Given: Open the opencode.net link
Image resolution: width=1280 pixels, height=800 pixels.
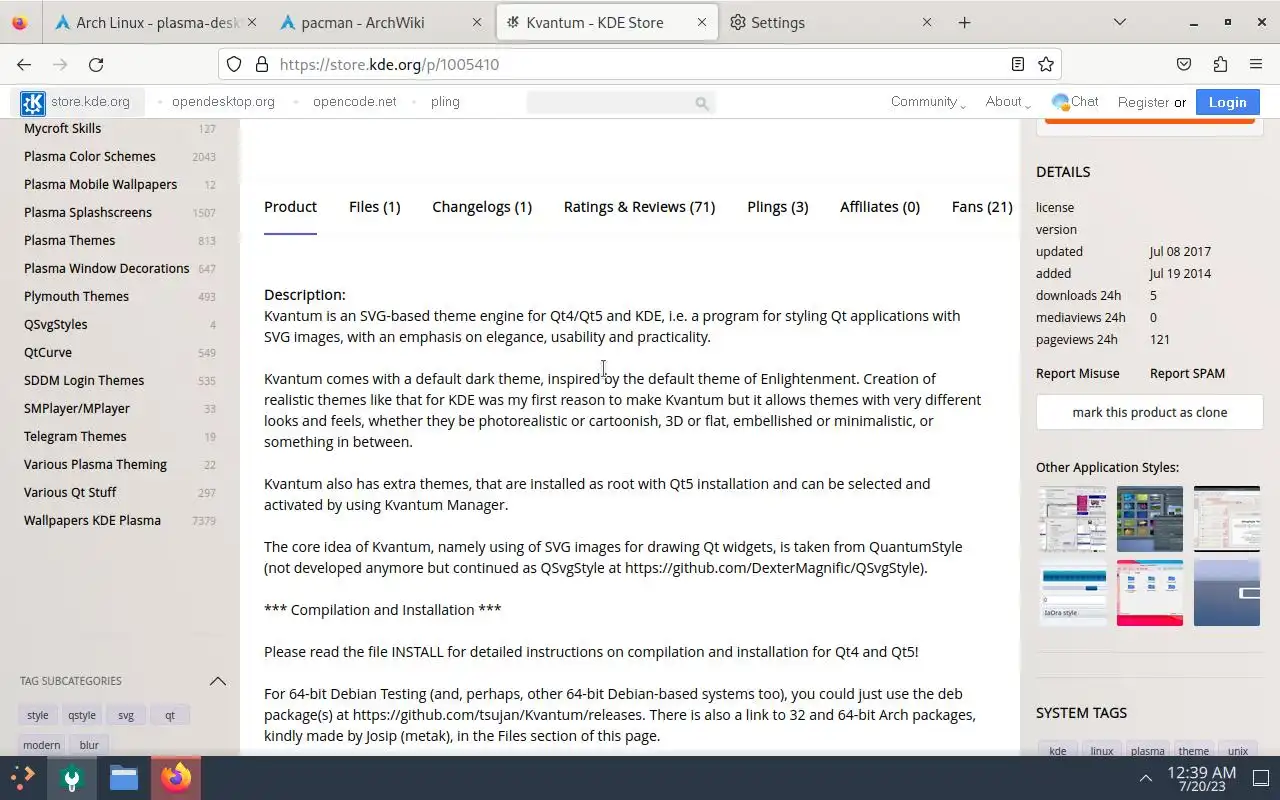Looking at the screenshot, I should coord(354,102).
